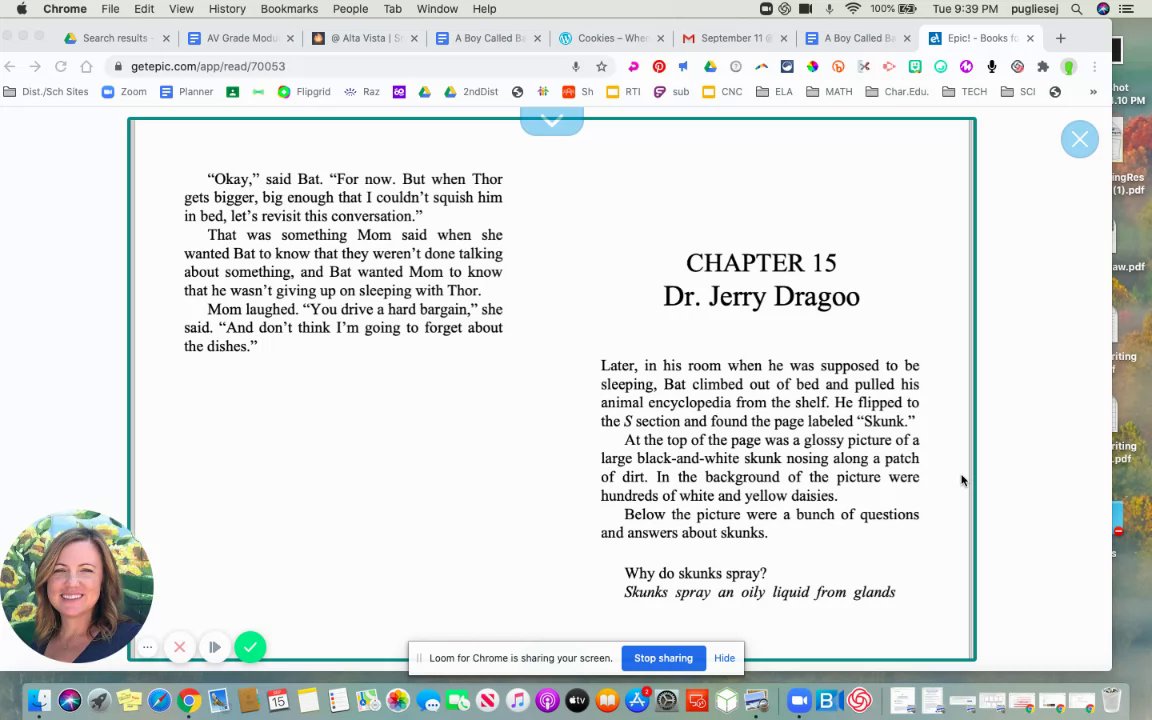This screenshot has width=1152, height=720.
Task: Open the Loom more options ellipsis
Action: pos(148,647)
